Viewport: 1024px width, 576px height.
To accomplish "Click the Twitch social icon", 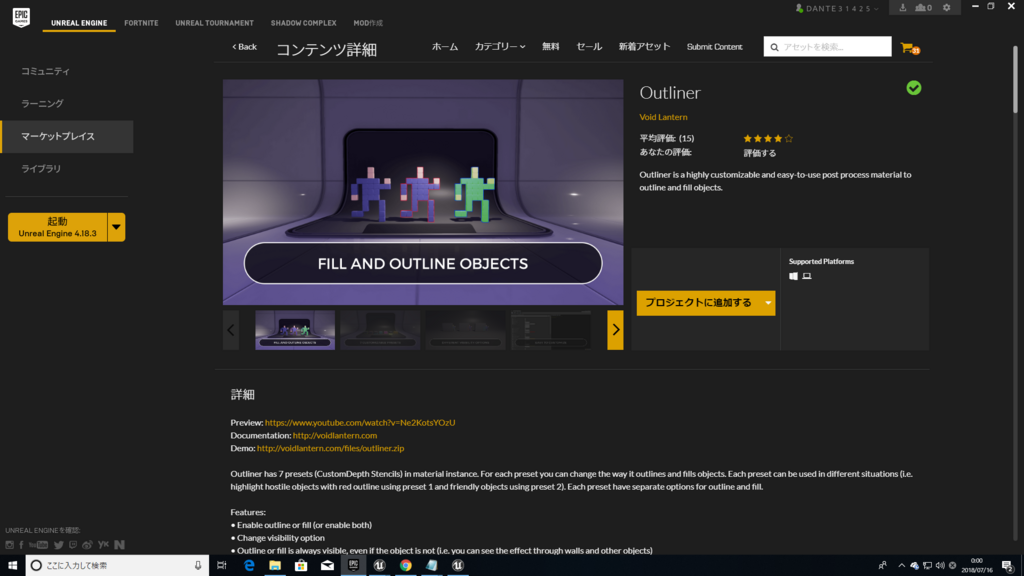I will pos(73,544).
